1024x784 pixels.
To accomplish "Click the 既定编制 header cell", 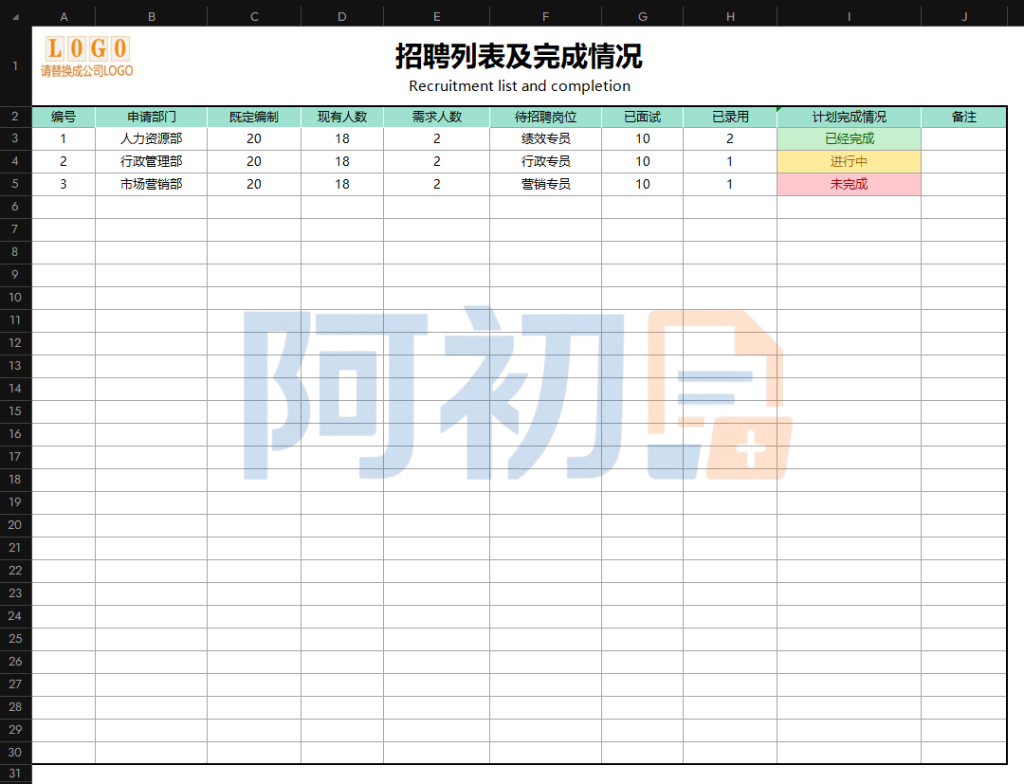I will (x=254, y=117).
